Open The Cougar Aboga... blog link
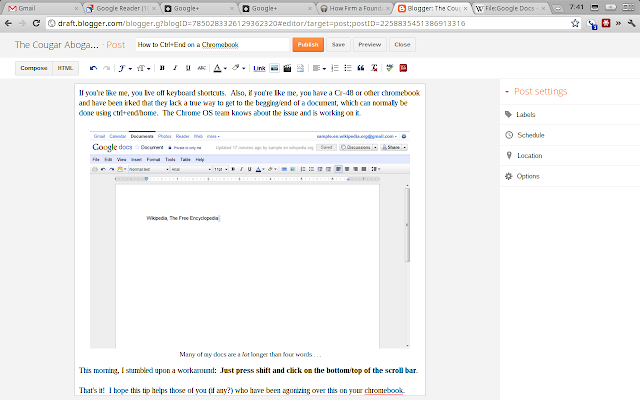 click(x=57, y=45)
